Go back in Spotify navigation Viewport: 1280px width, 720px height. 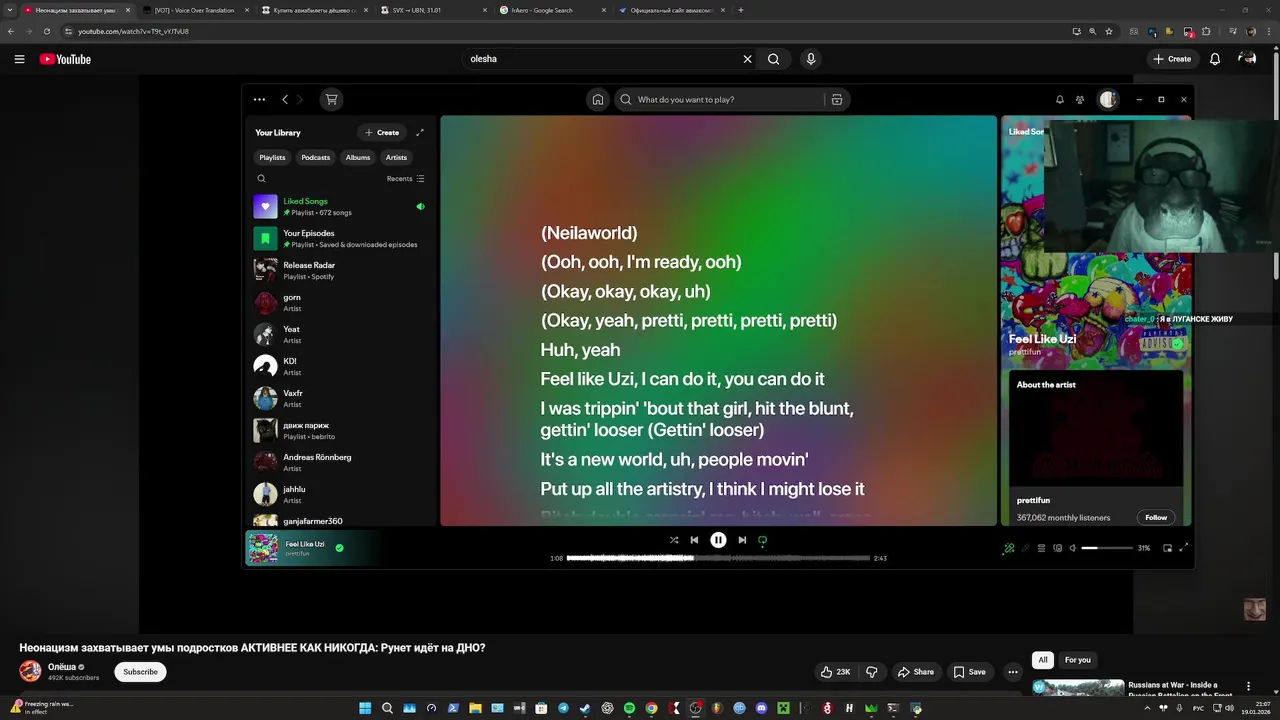285,100
